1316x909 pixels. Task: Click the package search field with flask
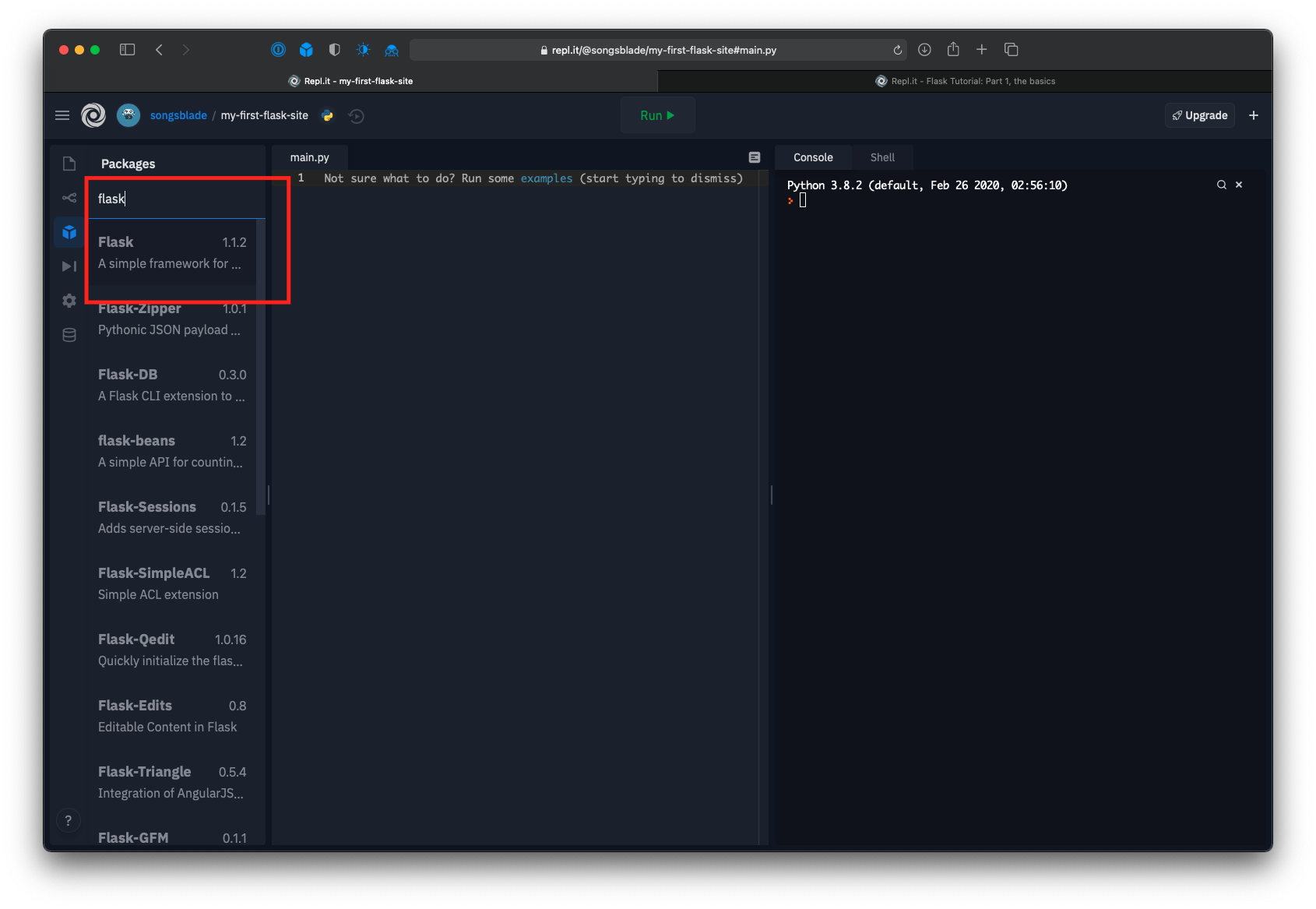pyautogui.click(x=177, y=199)
